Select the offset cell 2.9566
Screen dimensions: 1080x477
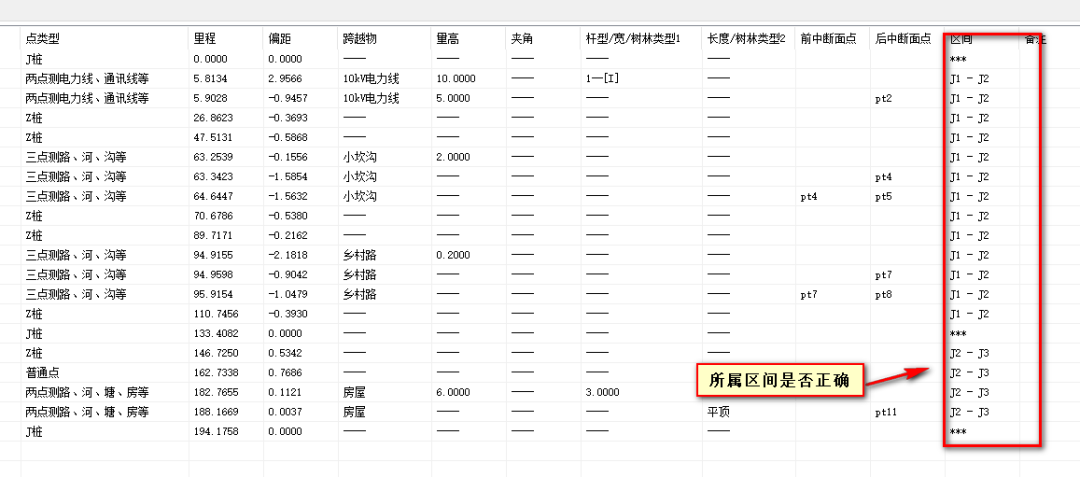coord(286,79)
